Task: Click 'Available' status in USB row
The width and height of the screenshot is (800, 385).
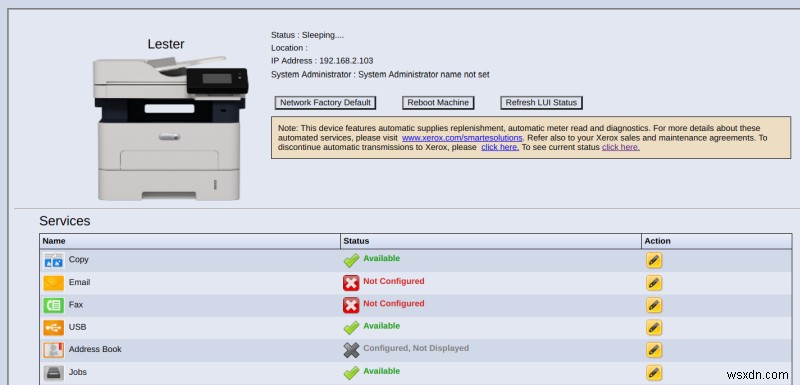Action: click(382, 326)
